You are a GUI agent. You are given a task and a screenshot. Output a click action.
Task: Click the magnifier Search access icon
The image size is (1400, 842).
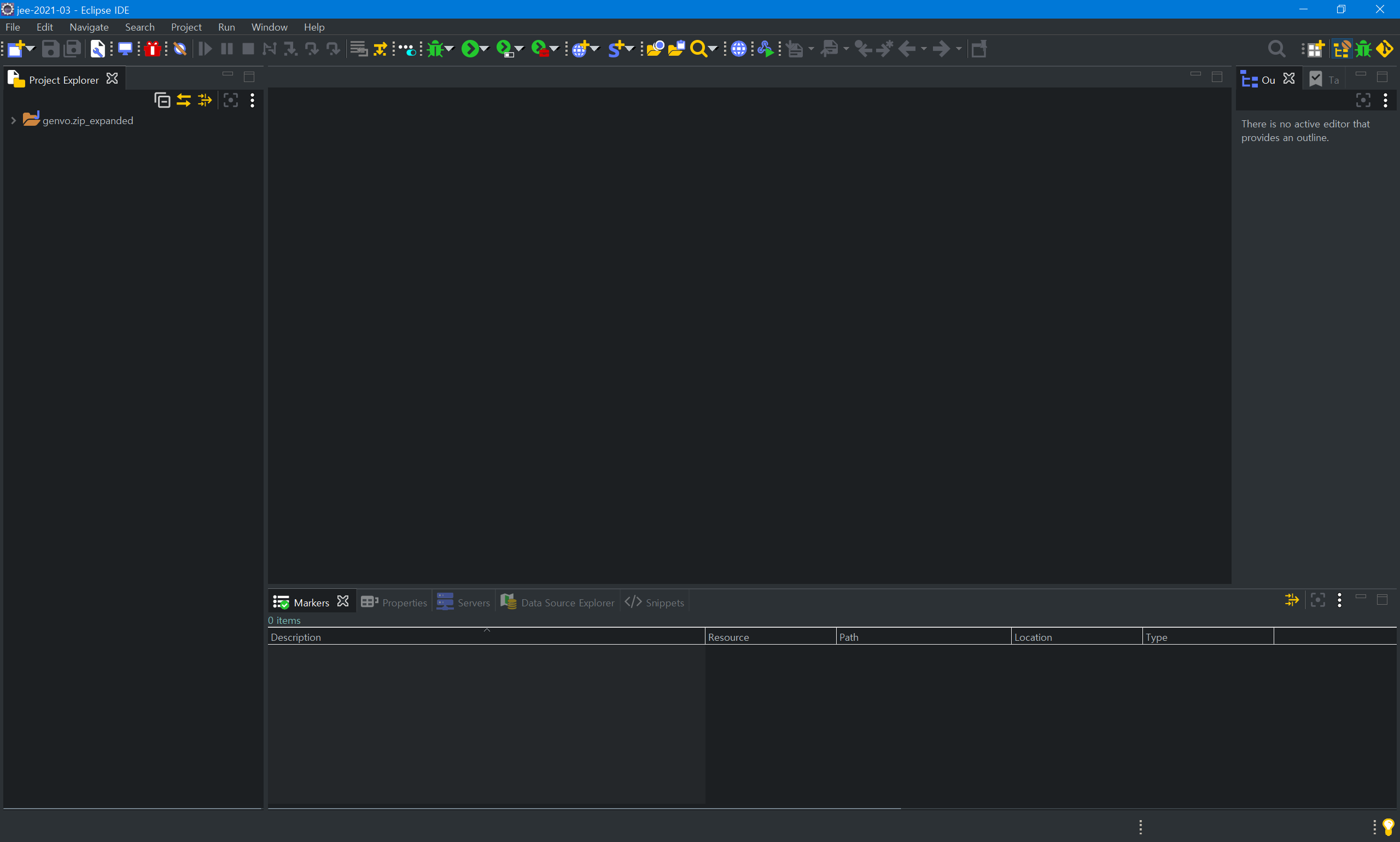tap(1276, 49)
